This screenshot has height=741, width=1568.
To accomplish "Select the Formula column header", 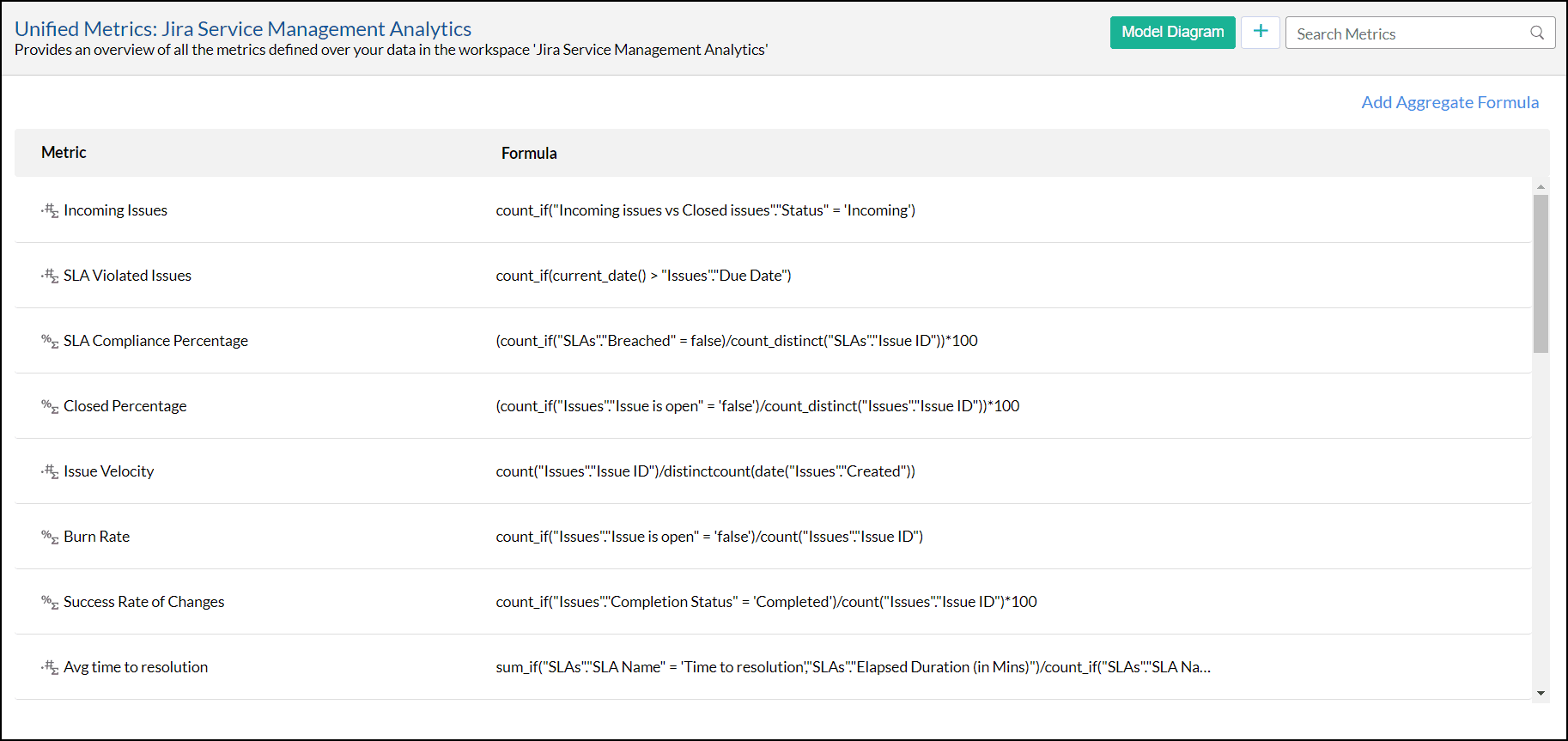I will tap(529, 153).
